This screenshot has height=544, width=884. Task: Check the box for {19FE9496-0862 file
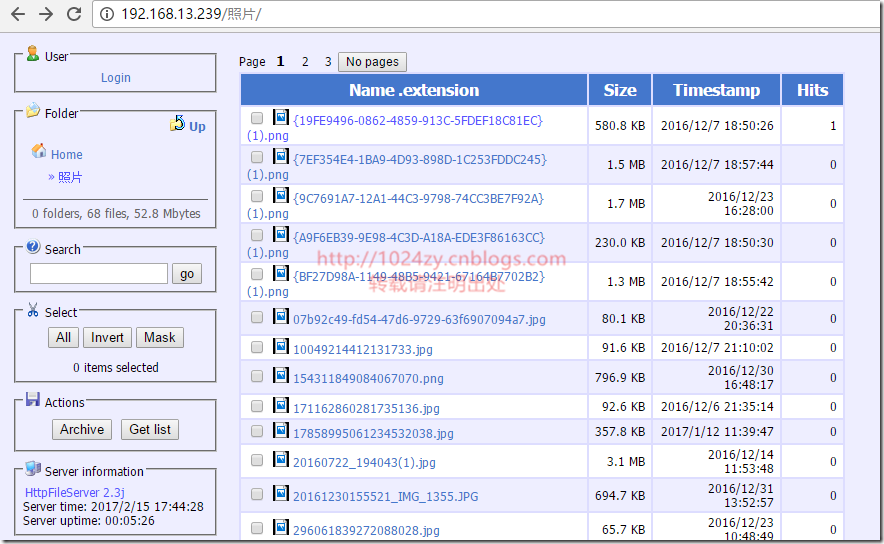pyautogui.click(x=257, y=118)
